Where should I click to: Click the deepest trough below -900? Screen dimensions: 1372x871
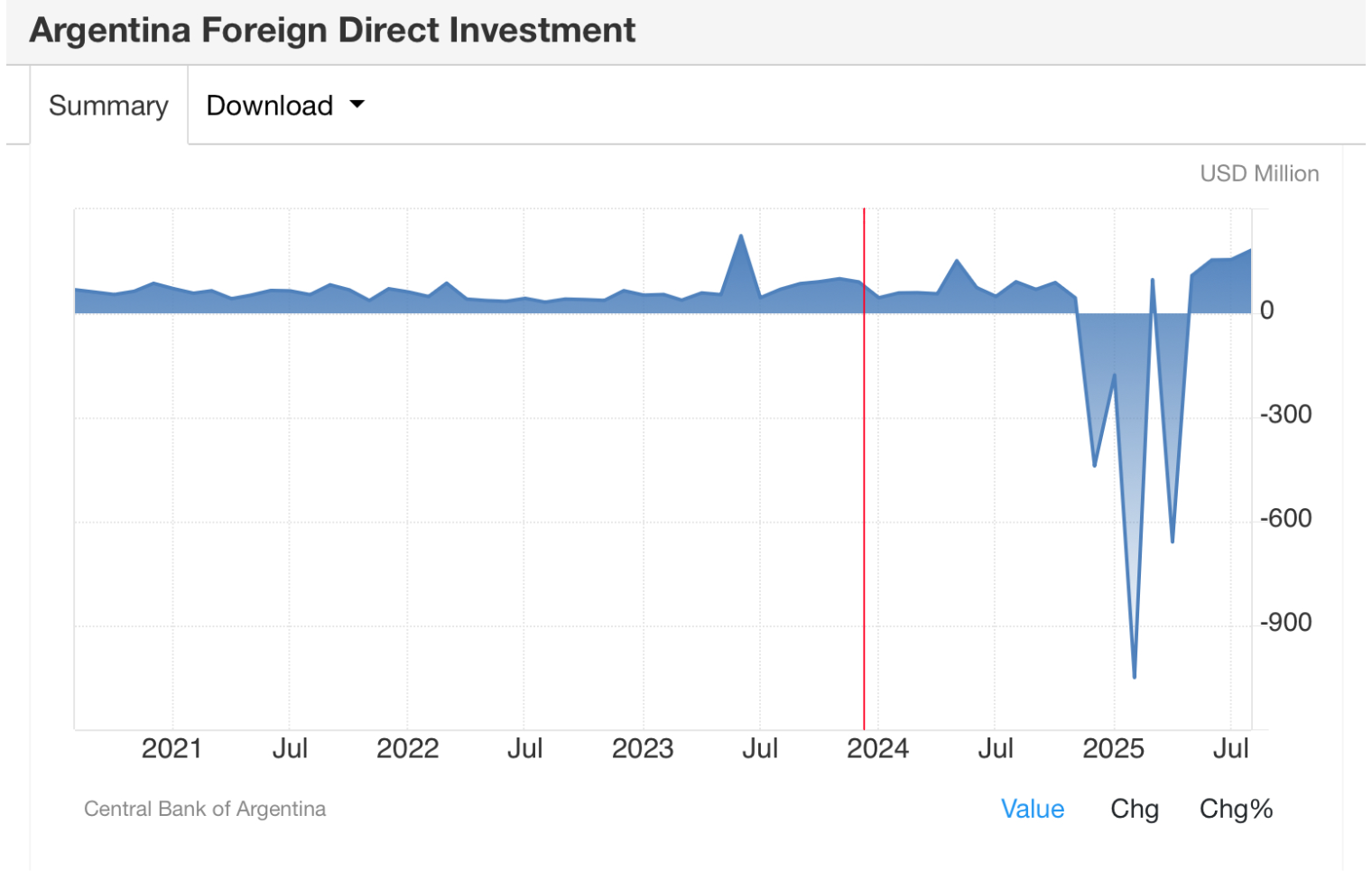pyautogui.click(x=1134, y=676)
